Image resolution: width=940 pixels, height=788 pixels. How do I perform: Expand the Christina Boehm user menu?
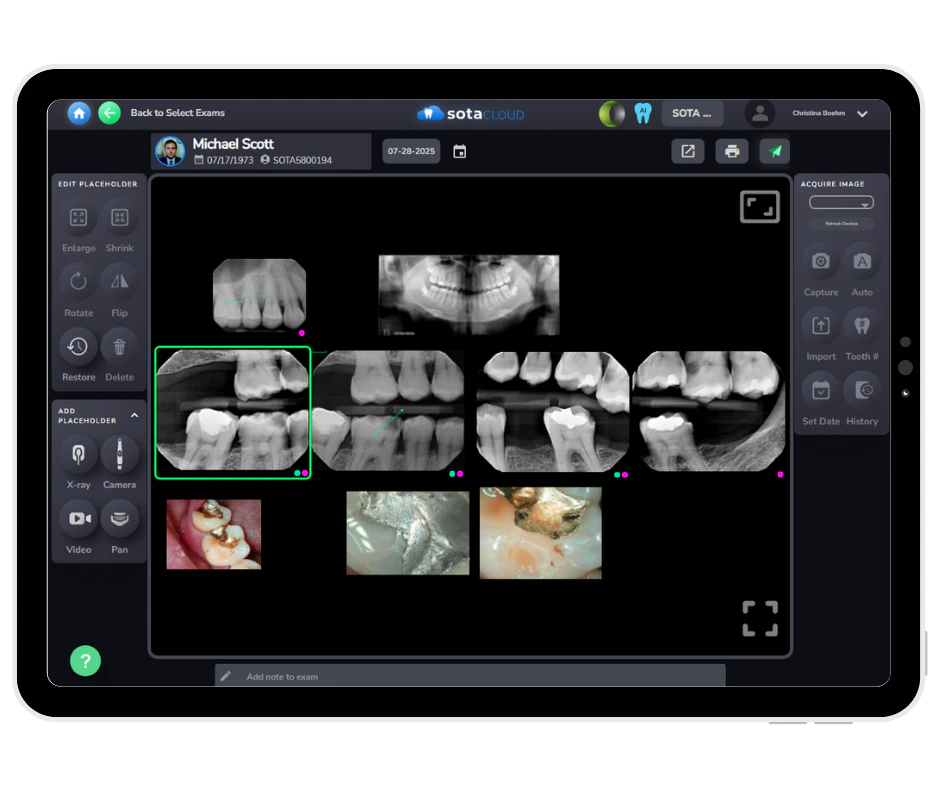[x=862, y=114]
